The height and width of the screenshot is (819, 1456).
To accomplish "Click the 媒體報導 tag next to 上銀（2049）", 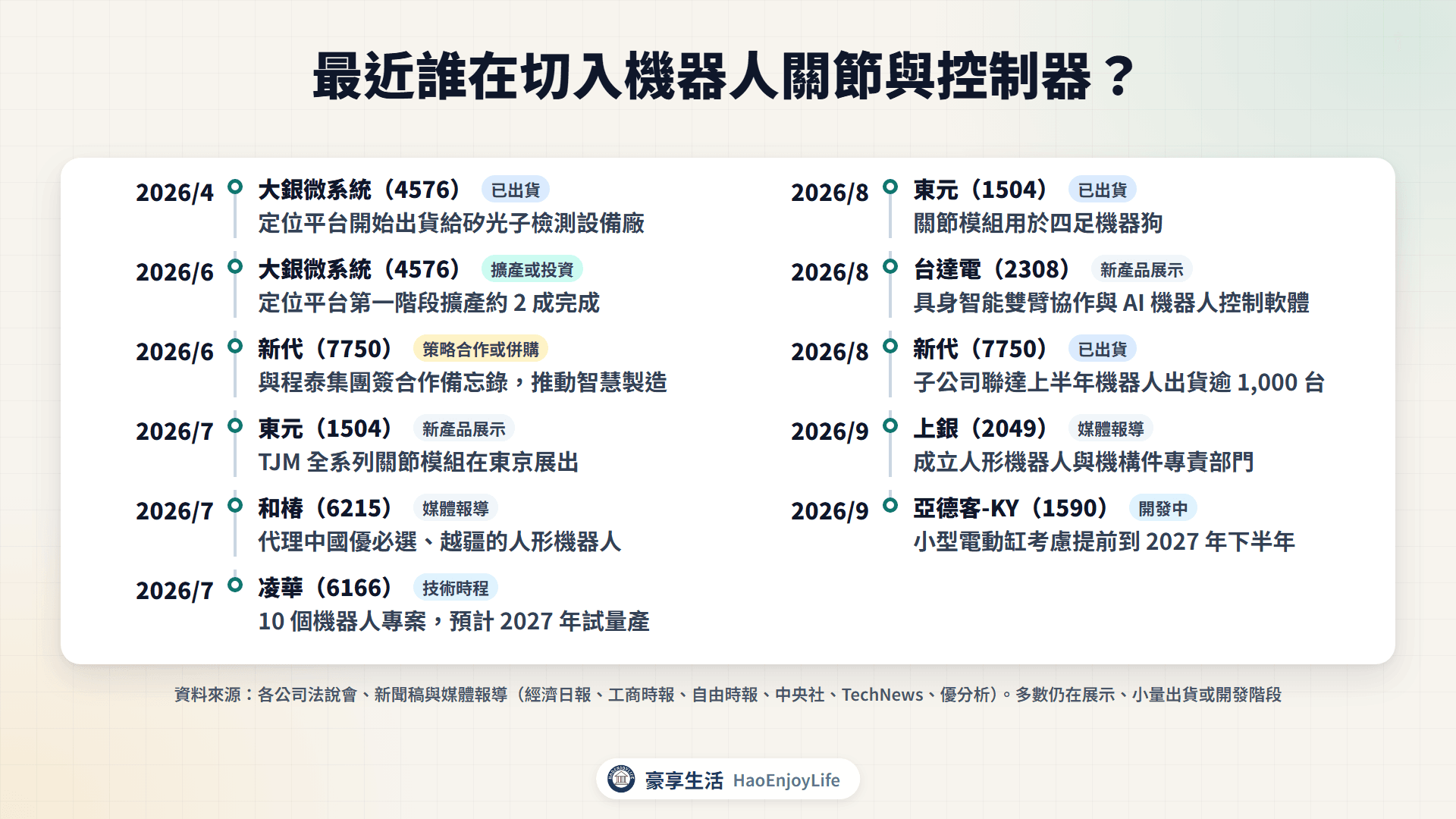I will 1111,428.
